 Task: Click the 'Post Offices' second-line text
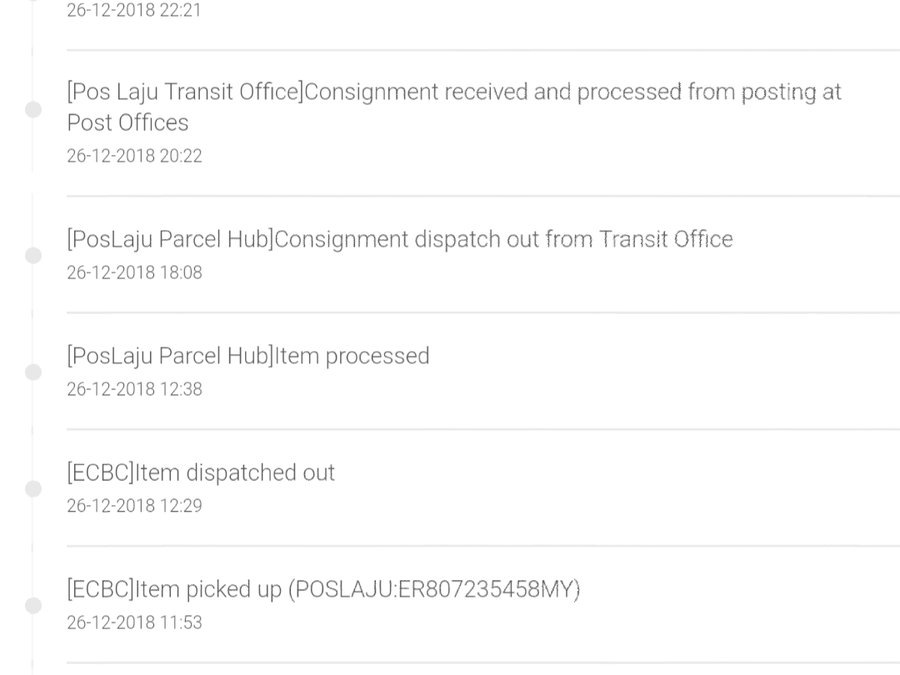pyautogui.click(x=128, y=123)
